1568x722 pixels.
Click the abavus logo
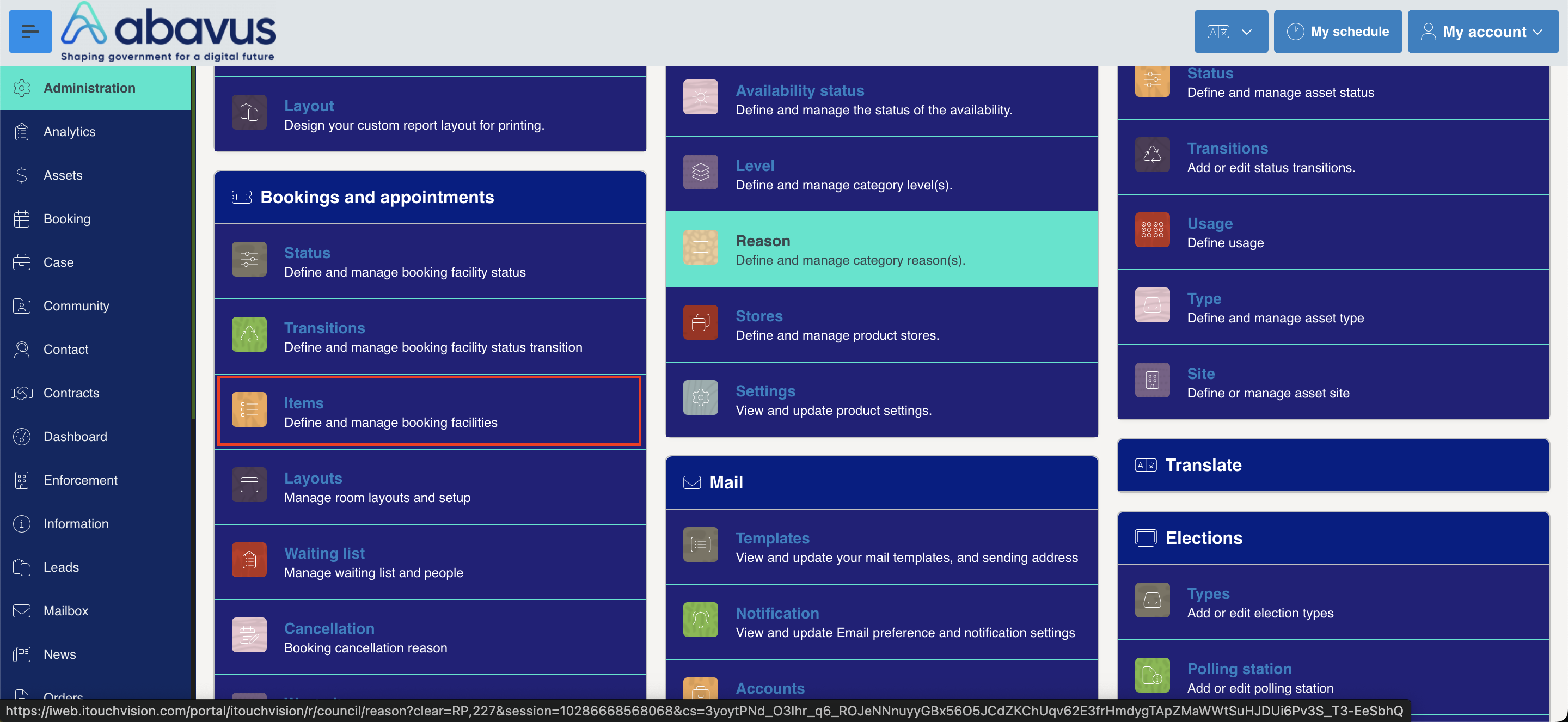point(169,32)
